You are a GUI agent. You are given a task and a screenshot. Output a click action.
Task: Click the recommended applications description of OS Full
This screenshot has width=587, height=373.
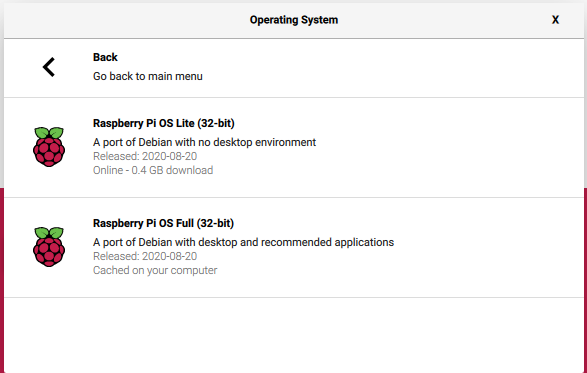[243, 242]
